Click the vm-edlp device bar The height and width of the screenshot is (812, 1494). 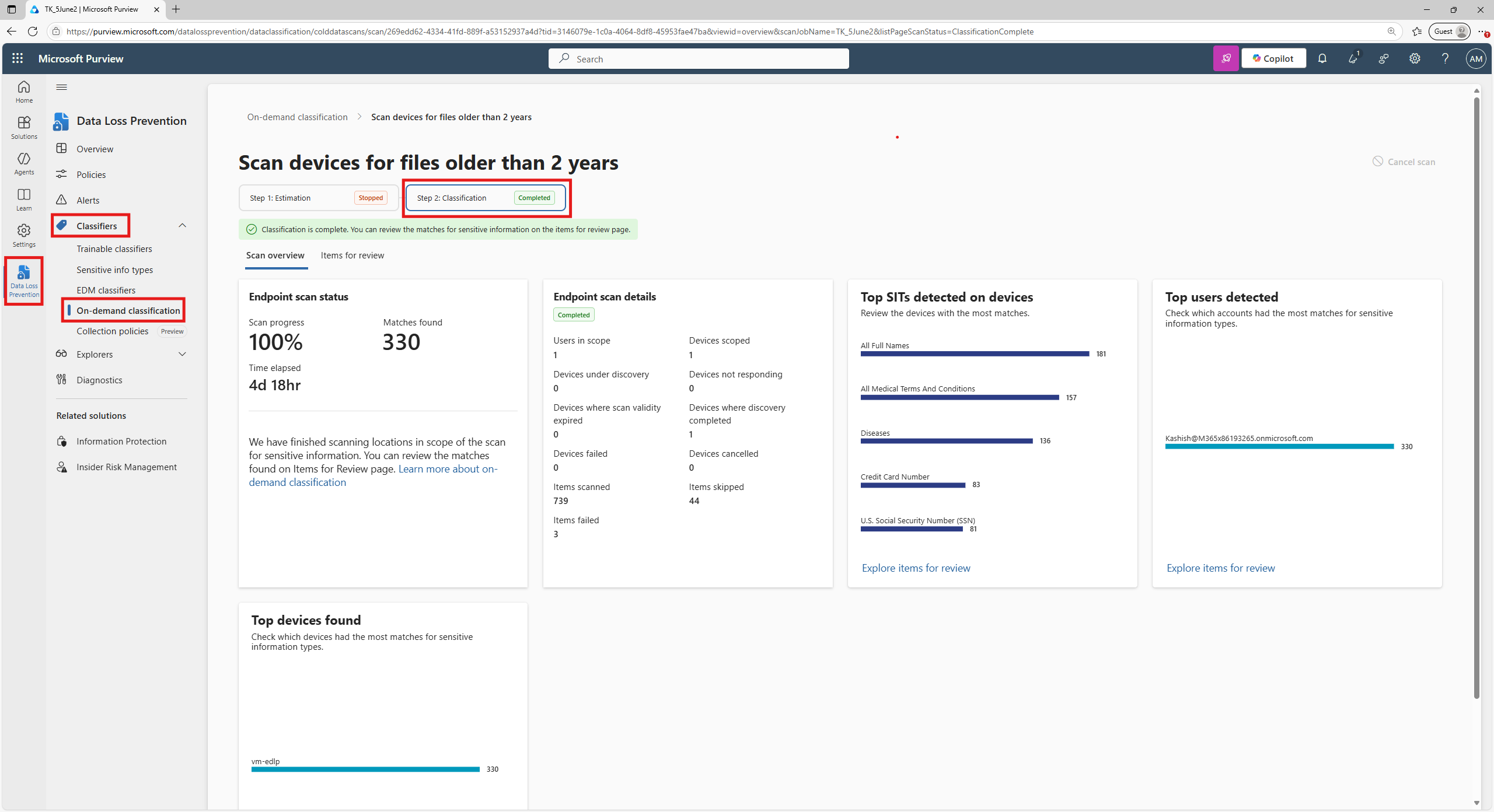click(365, 769)
